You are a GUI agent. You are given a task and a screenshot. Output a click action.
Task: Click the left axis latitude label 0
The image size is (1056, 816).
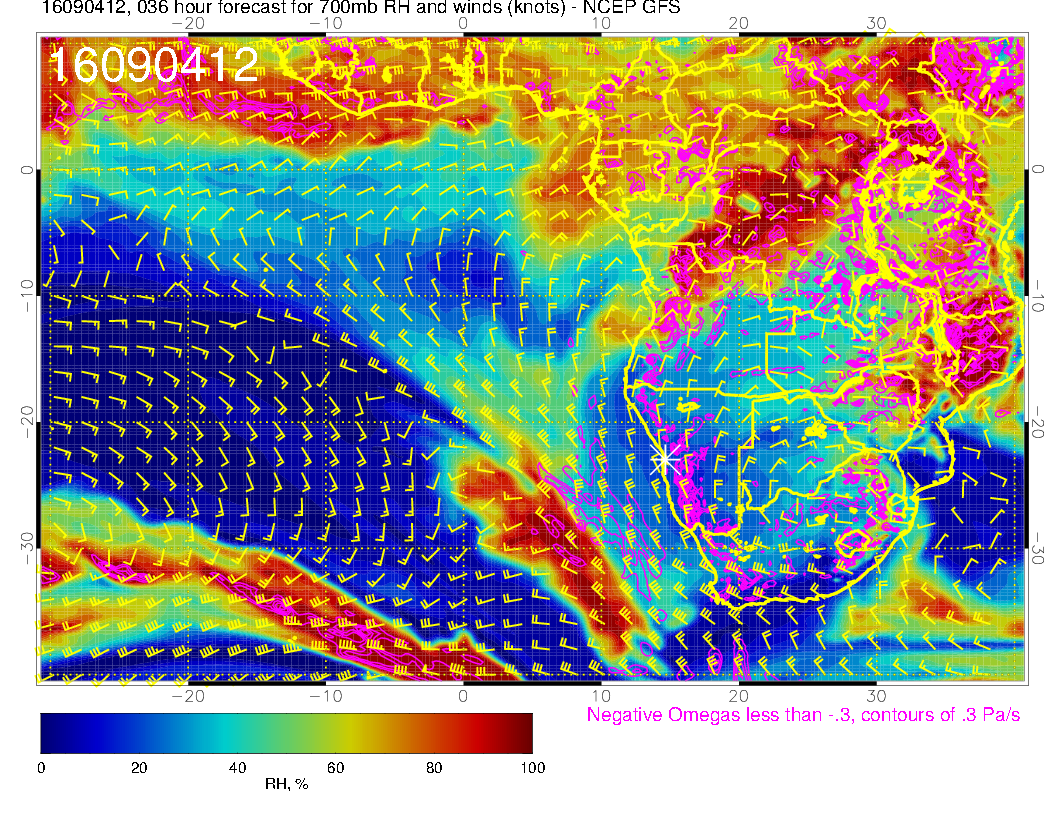tap(25, 170)
